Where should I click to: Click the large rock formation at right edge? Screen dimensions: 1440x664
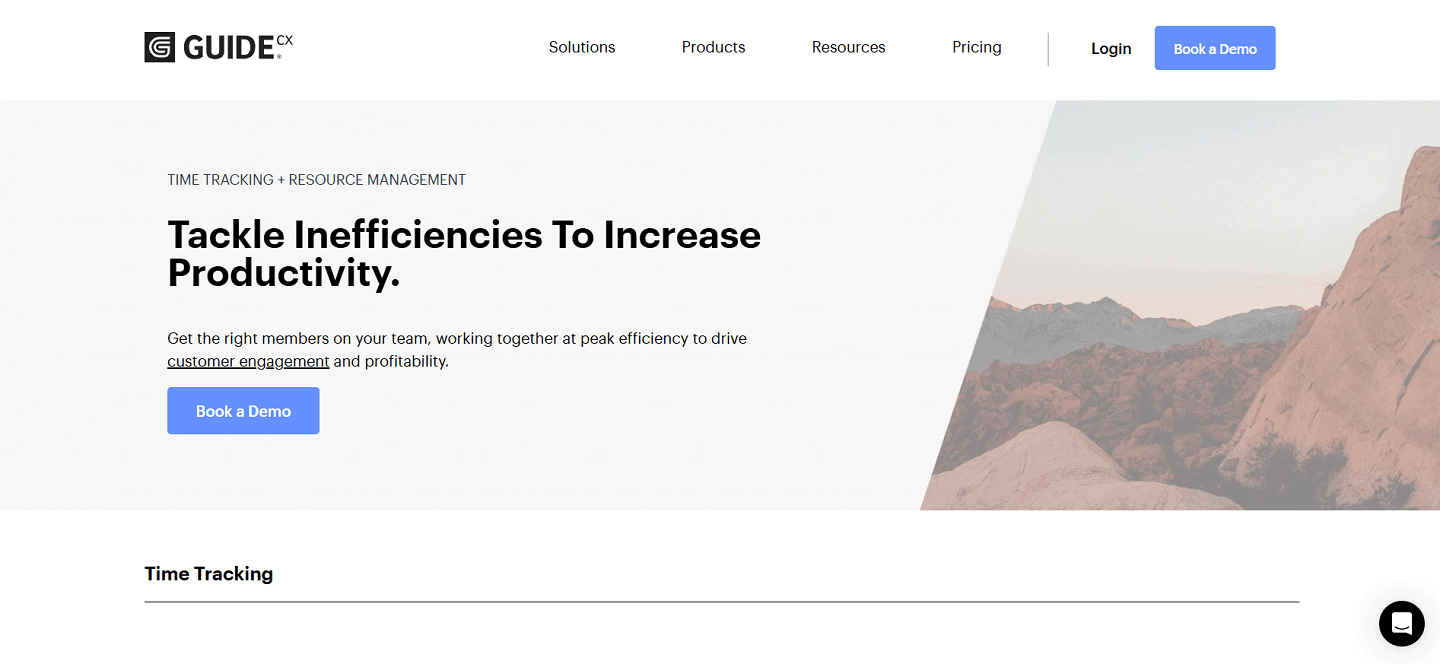pos(1360,340)
